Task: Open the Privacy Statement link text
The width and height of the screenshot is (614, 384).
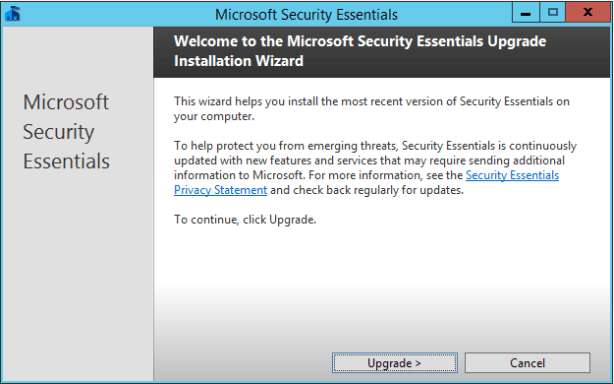Action: pyautogui.click(x=220, y=190)
